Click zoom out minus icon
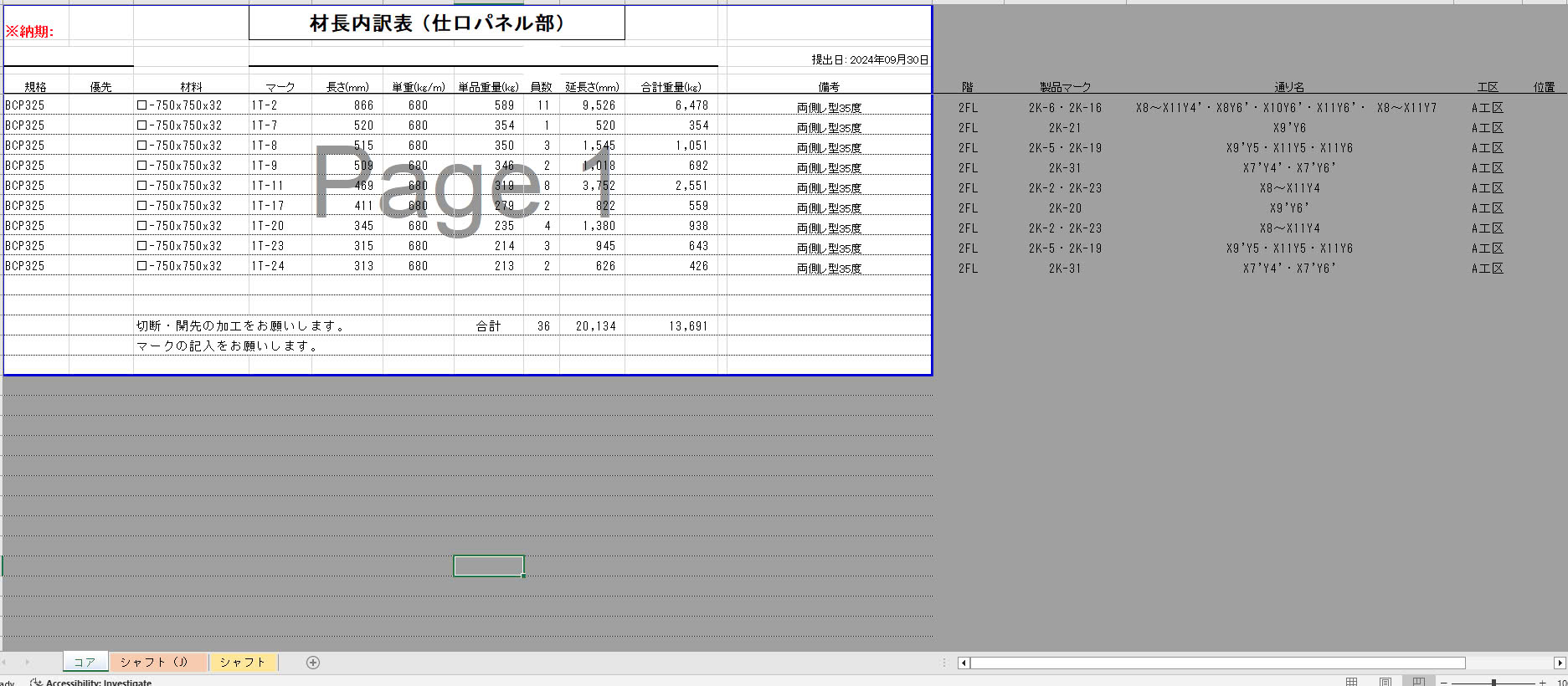 (x=1443, y=683)
